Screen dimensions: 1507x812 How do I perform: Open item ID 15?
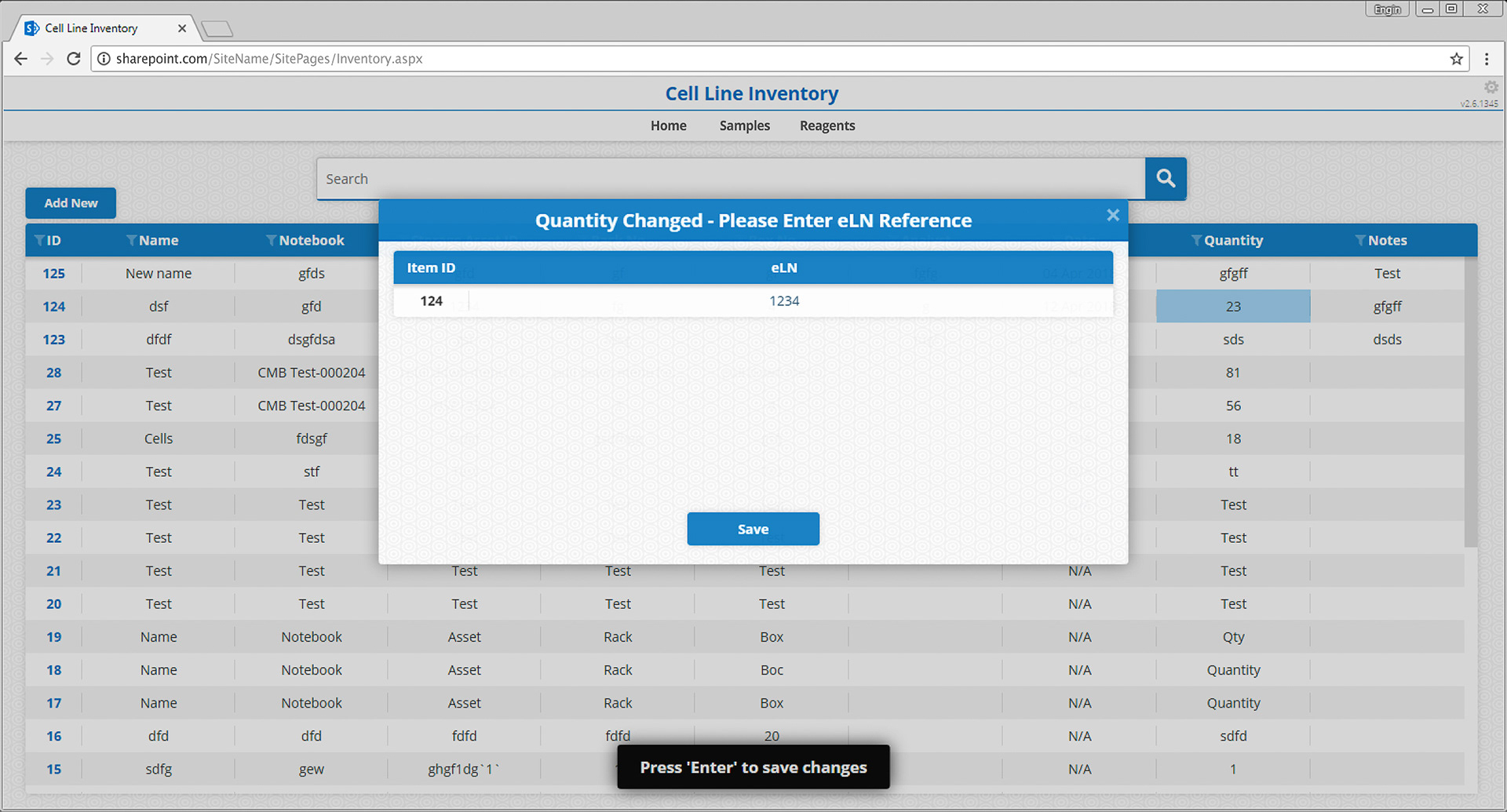point(53,769)
